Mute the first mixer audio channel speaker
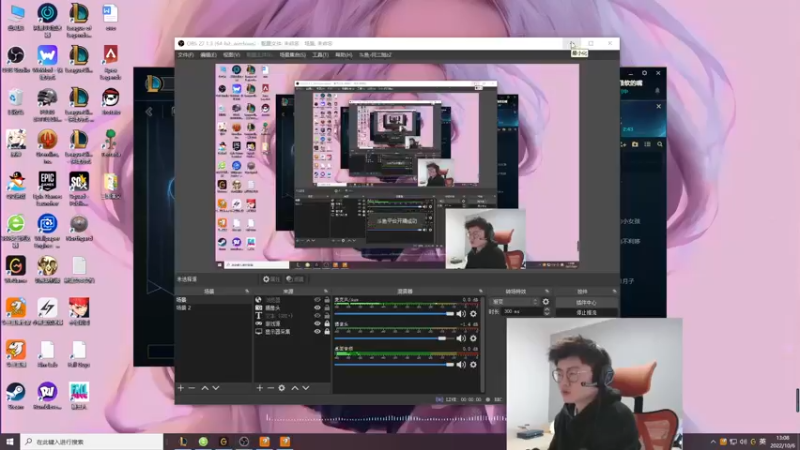The image size is (800, 450). pyautogui.click(x=461, y=314)
